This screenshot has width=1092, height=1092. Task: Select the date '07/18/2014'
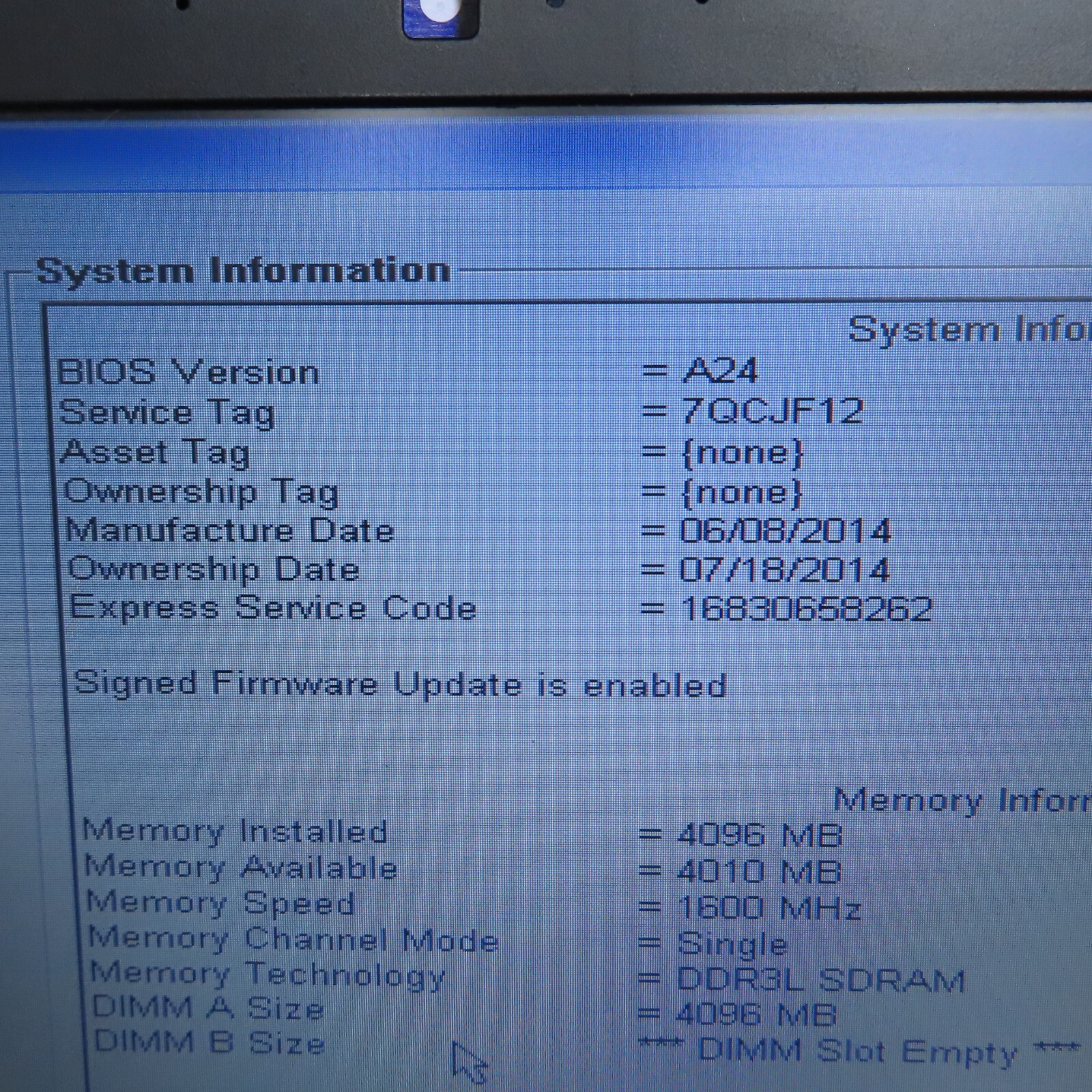pos(785,570)
